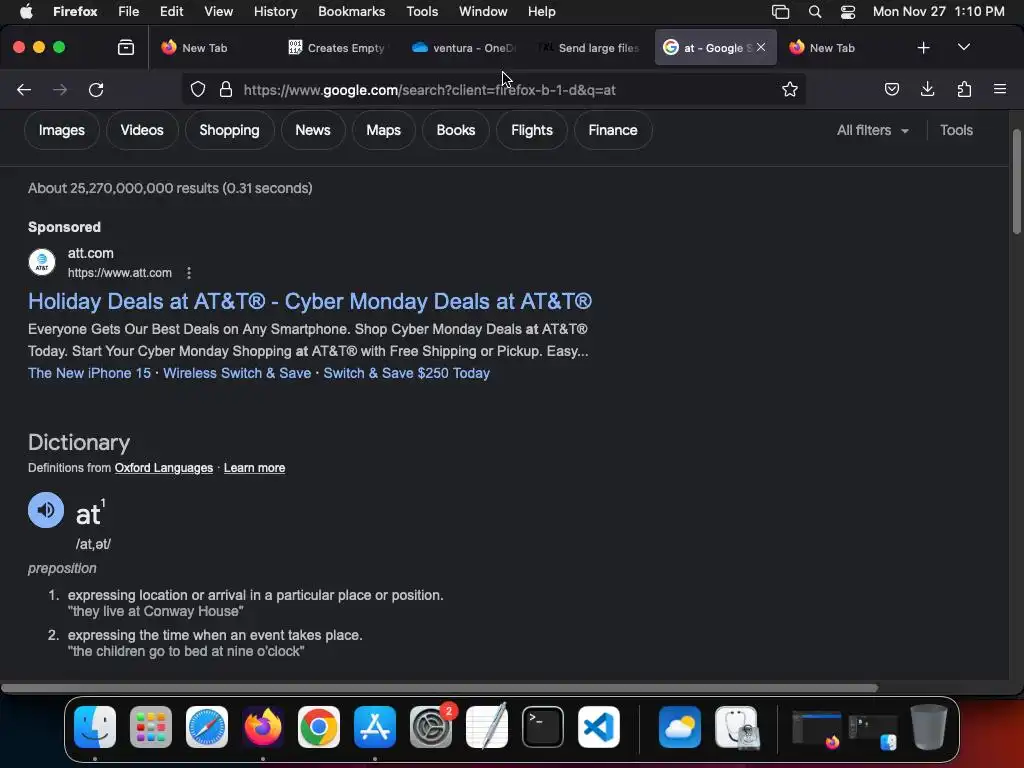
Task: Reload the current page
Action: pos(96,89)
